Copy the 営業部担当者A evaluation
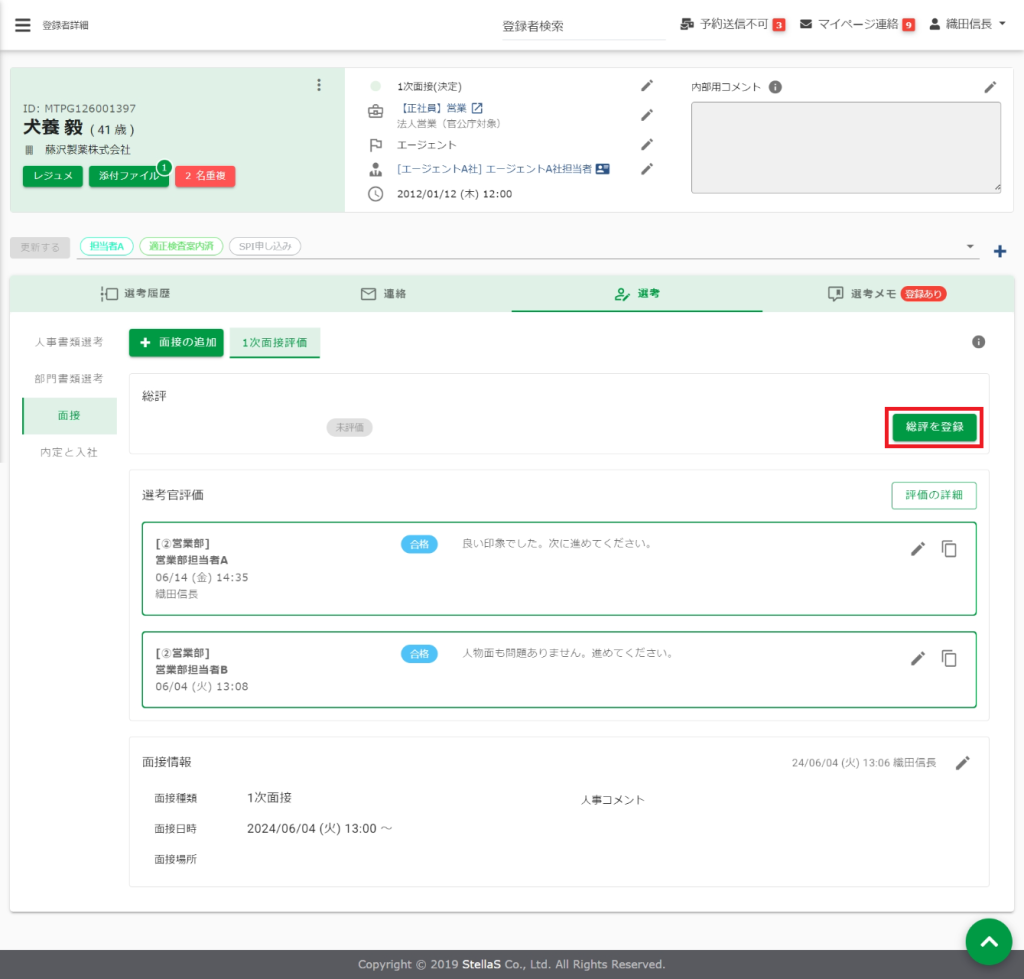 click(x=949, y=549)
